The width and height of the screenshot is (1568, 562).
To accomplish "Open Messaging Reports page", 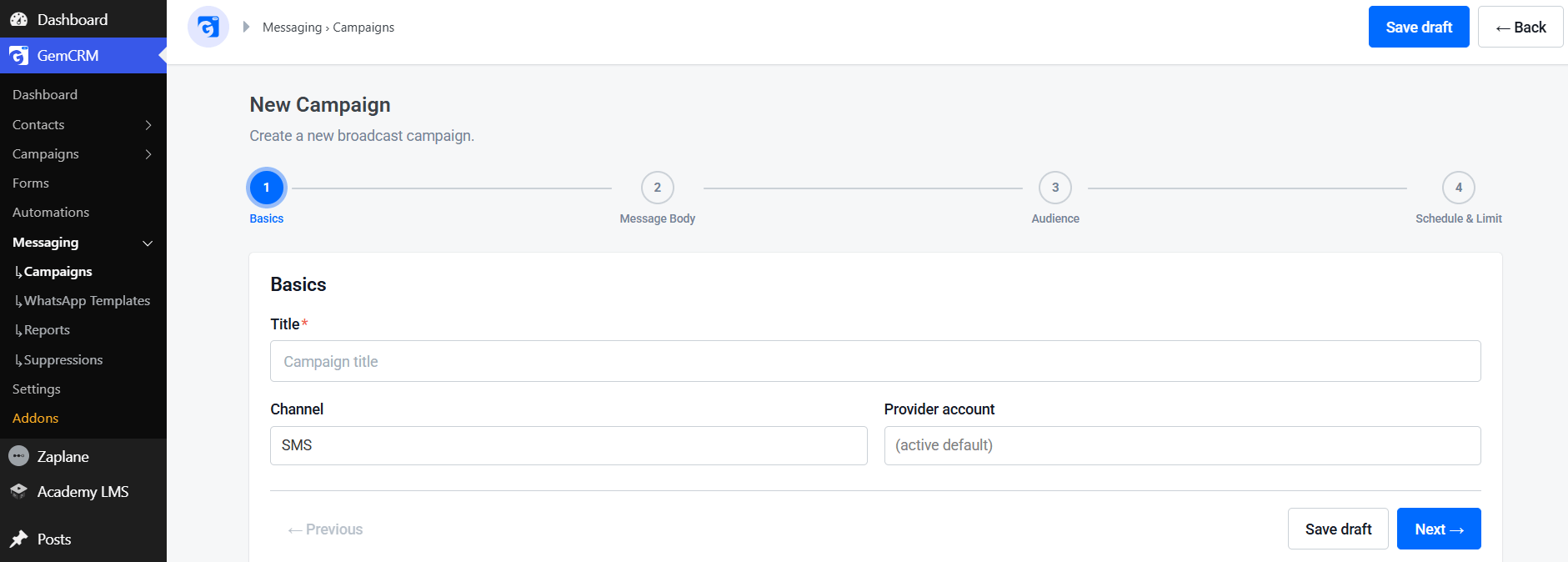I will coord(47,330).
